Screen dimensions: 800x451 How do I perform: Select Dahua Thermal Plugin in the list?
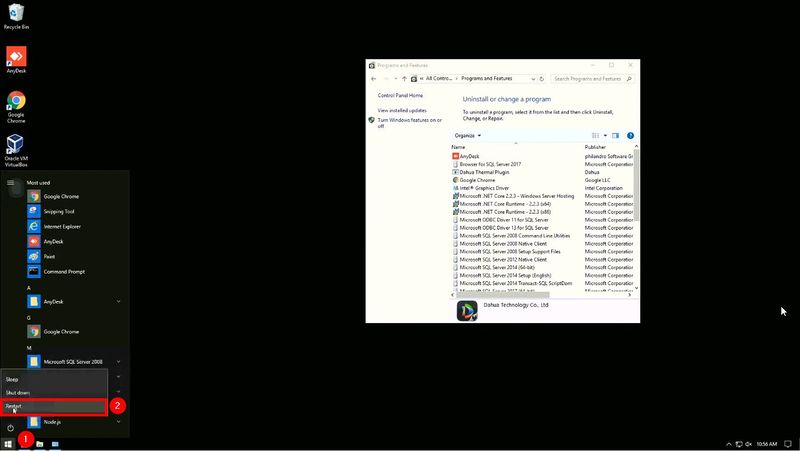[x=484, y=172]
